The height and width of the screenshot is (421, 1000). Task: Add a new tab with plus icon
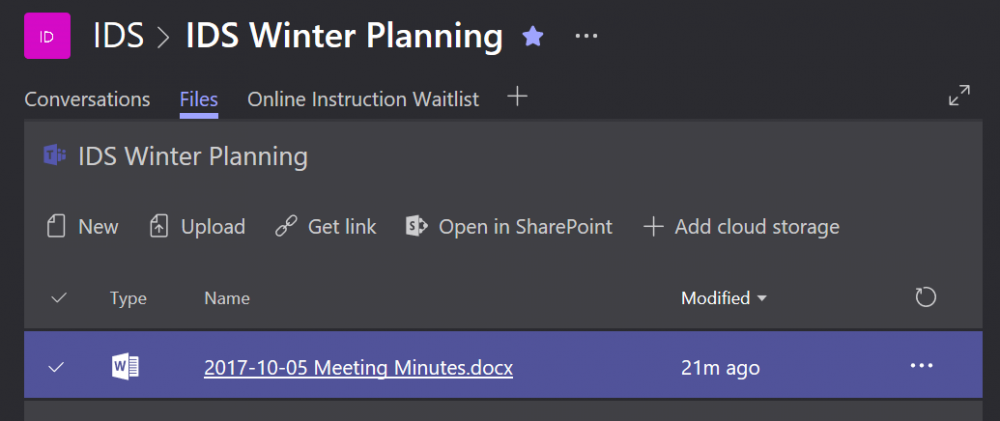click(x=517, y=97)
